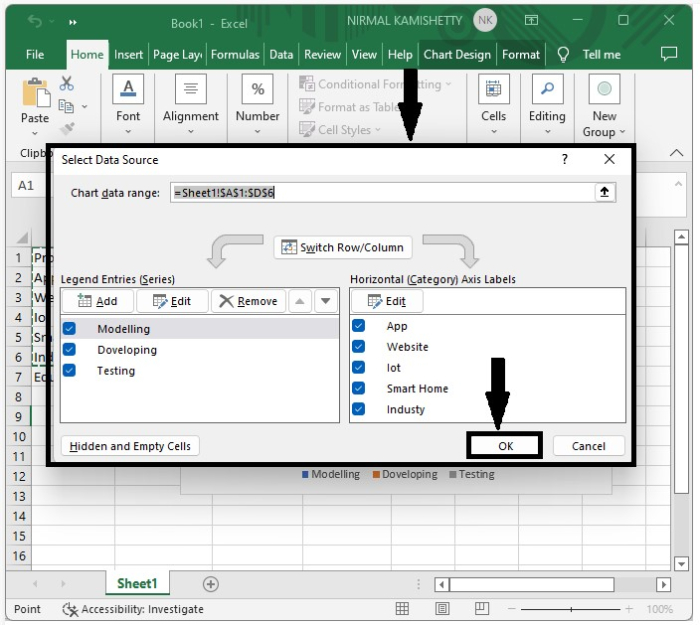Click the New Group circle icon

pos(604,88)
